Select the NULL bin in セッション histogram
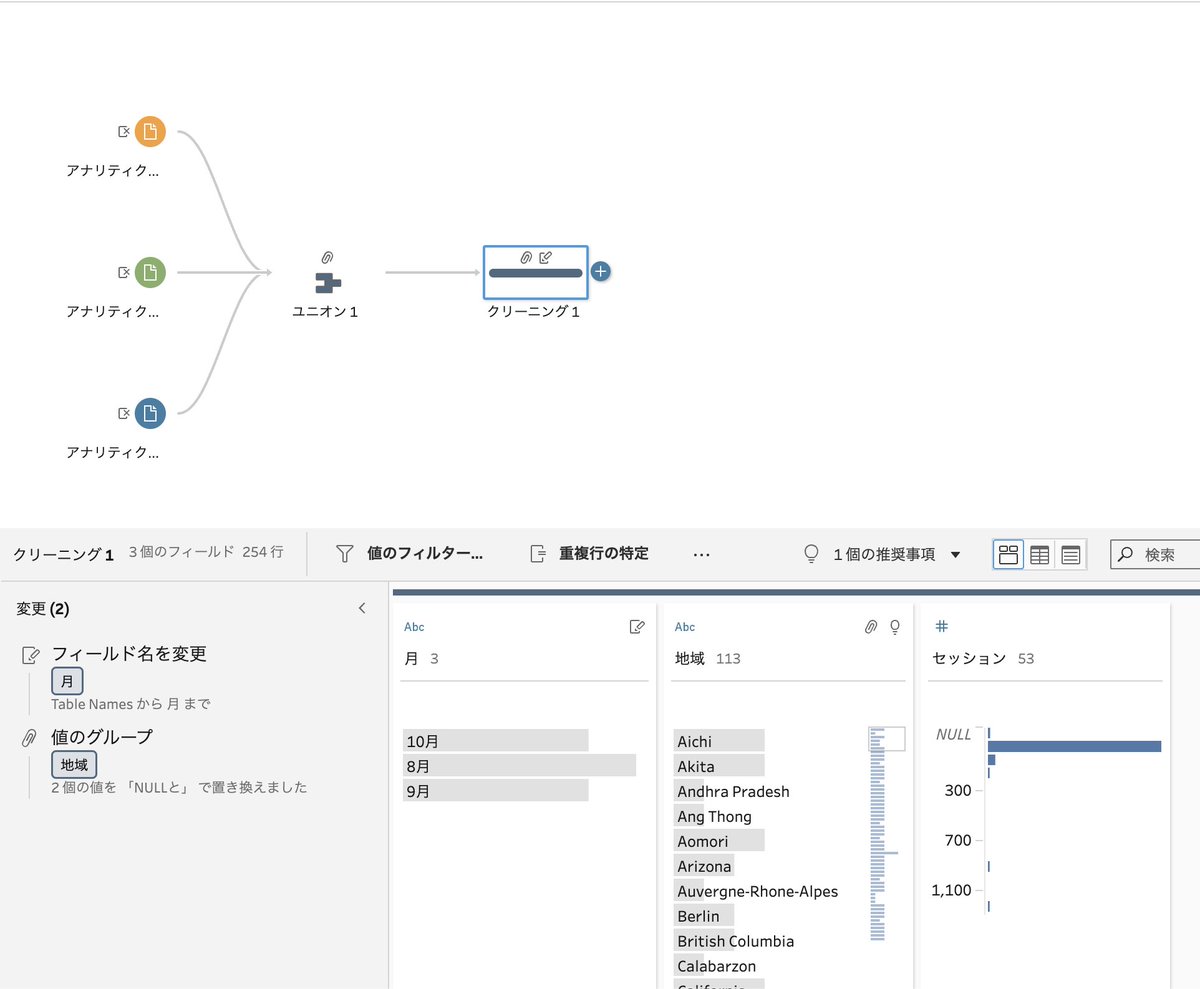1200x989 pixels. [x=989, y=734]
